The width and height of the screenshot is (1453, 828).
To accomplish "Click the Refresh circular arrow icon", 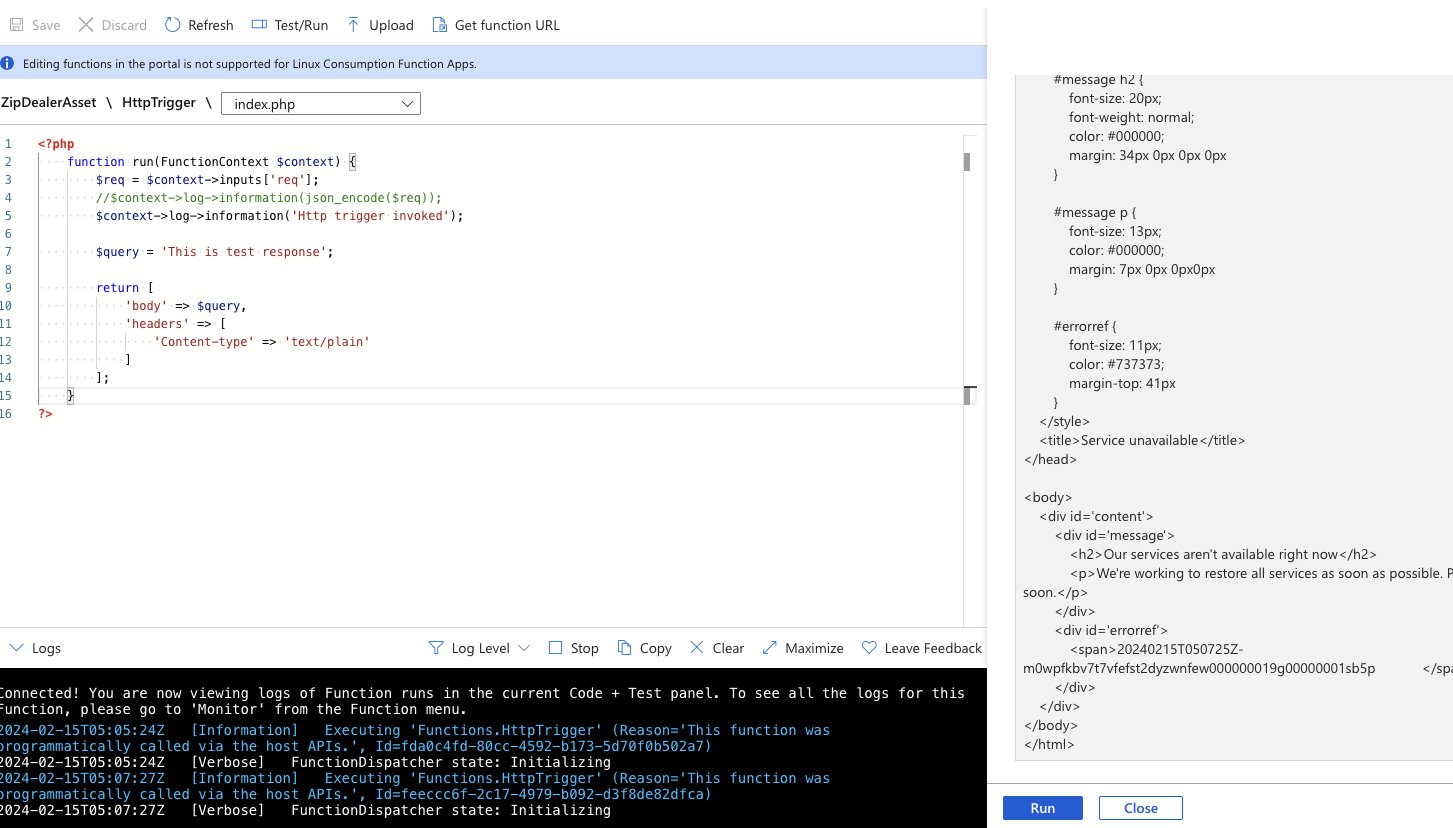I will [x=173, y=25].
